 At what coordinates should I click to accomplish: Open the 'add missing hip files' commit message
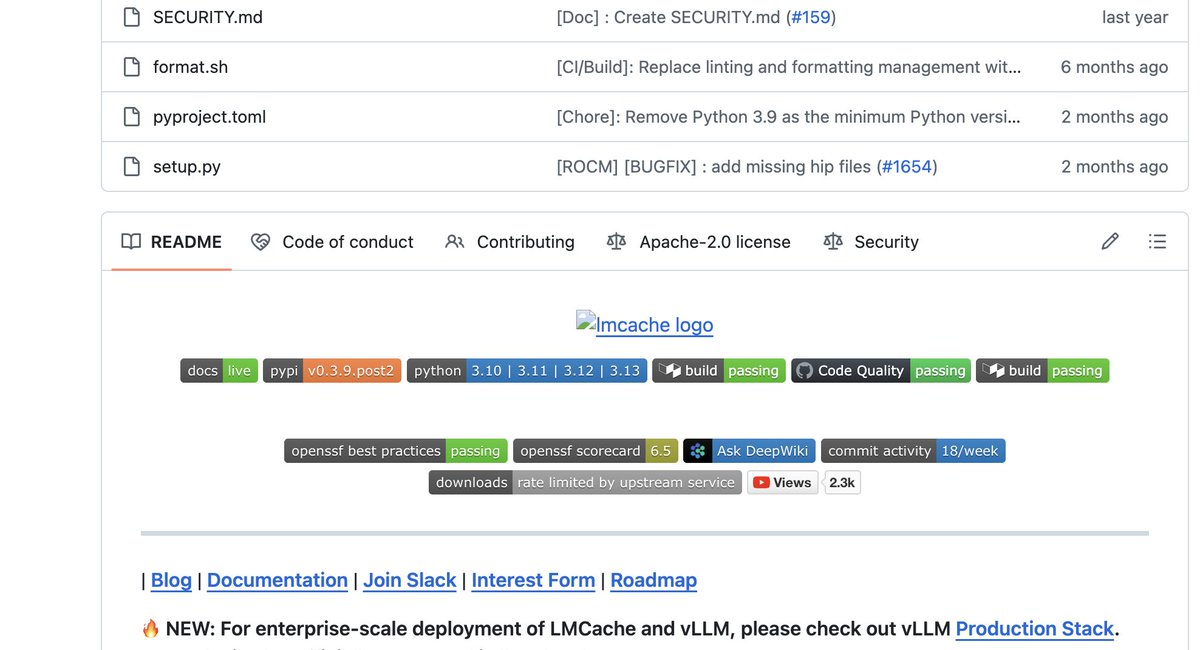click(x=714, y=167)
